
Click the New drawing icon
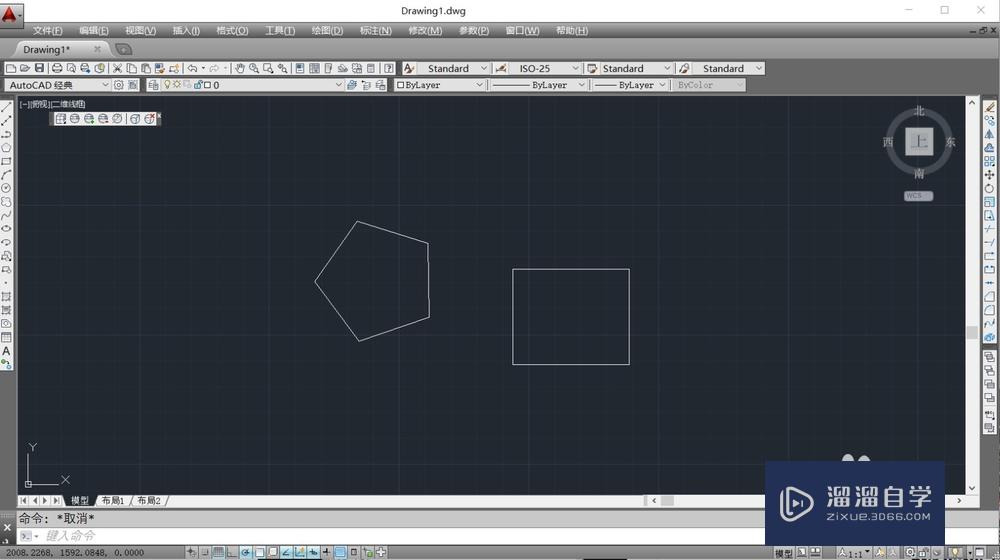[11, 68]
